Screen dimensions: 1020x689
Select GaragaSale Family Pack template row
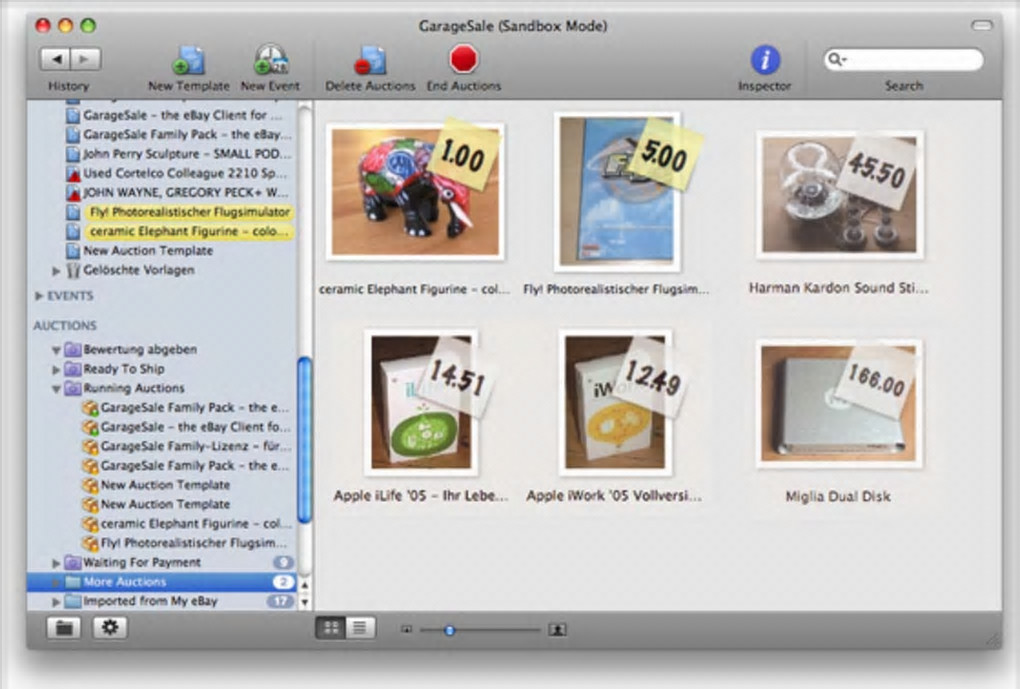pyautogui.click(x=161, y=135)
